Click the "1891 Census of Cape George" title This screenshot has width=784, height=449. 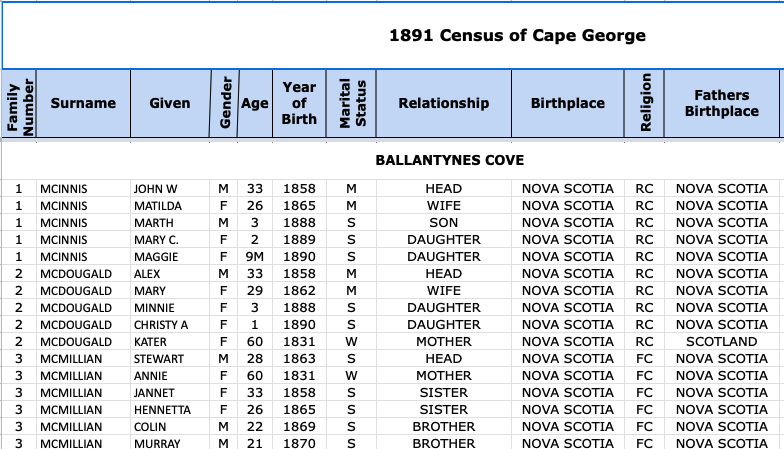pyautogui.click(x=517, y=36)
